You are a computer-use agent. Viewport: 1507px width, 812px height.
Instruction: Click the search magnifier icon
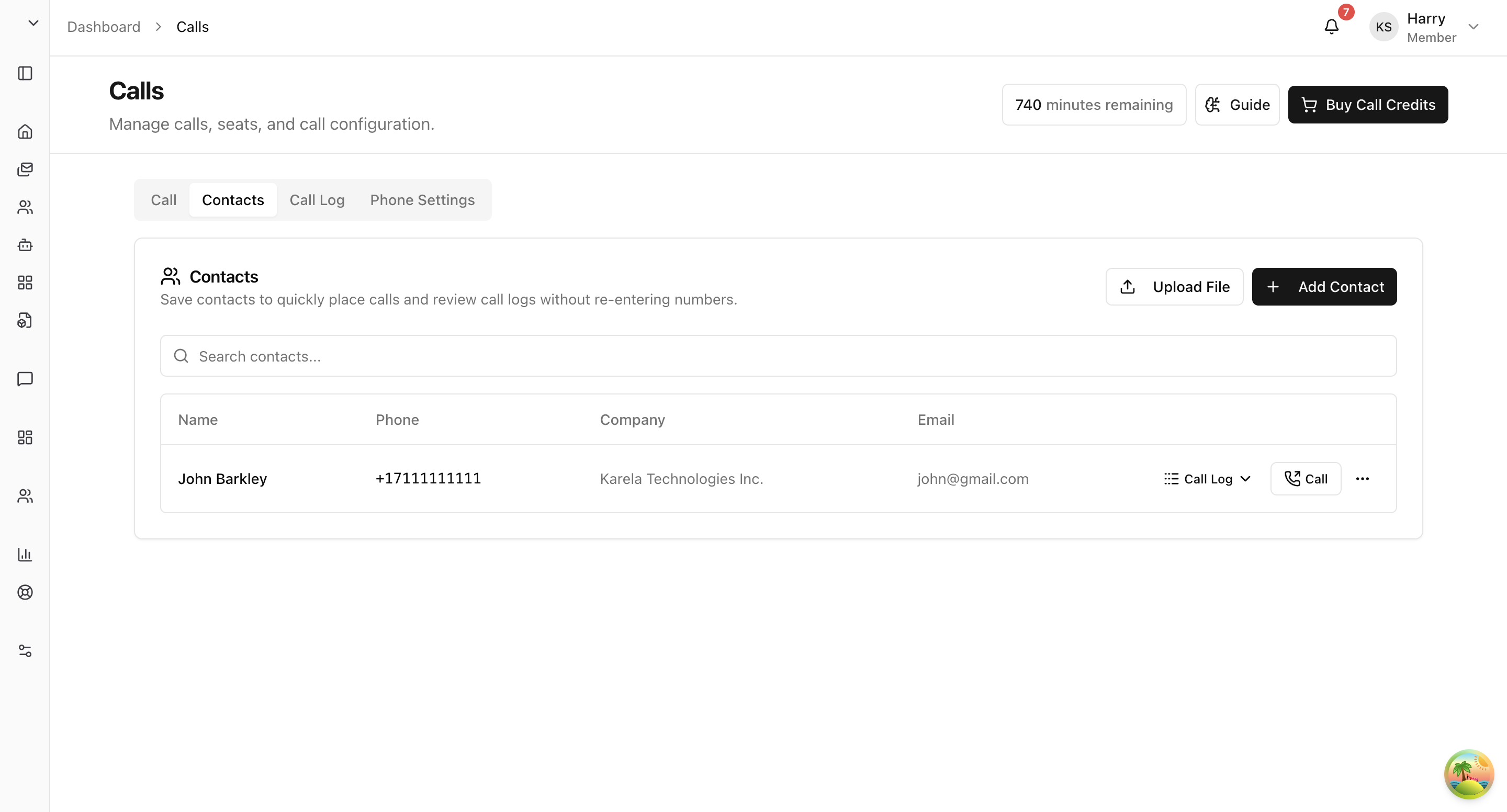pos(181,356)
